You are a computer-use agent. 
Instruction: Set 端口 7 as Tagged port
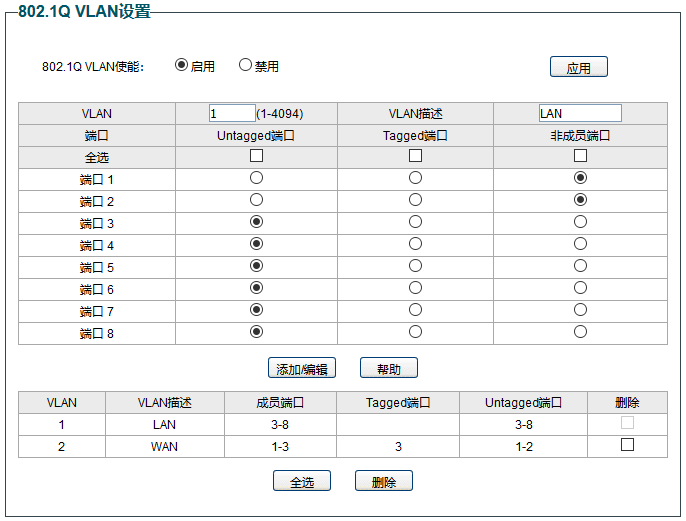click(415, 310)
